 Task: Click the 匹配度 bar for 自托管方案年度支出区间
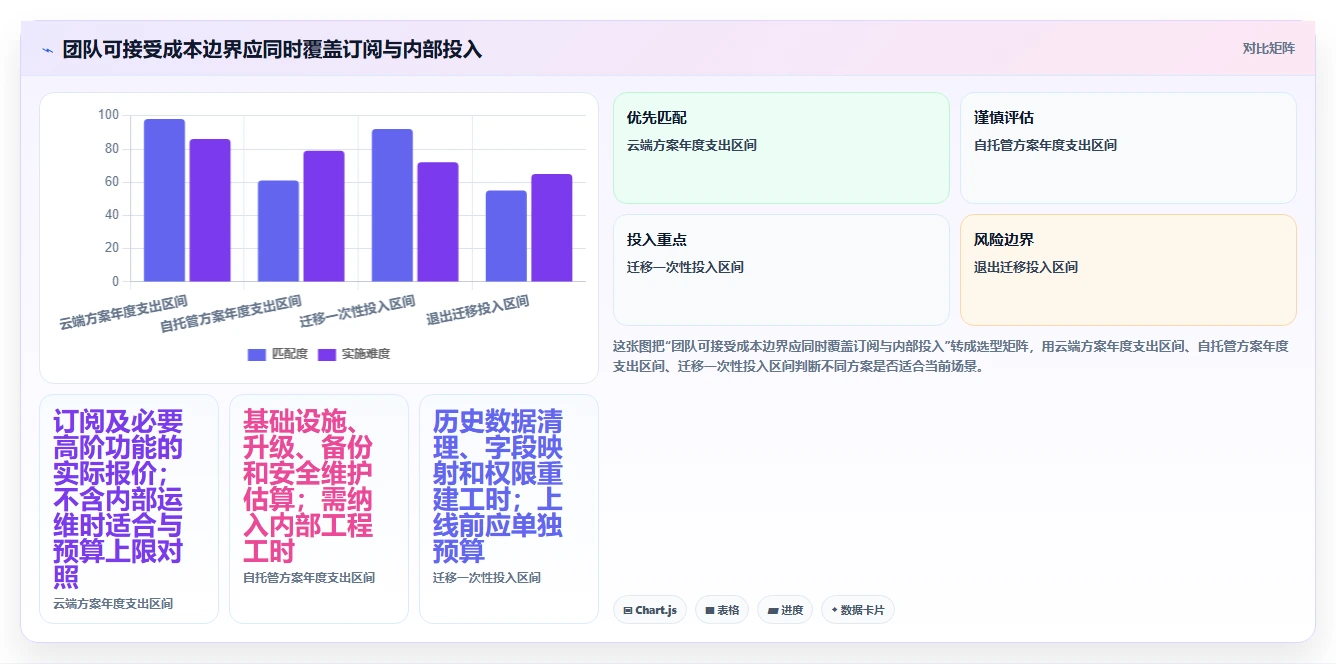point(278,231)
